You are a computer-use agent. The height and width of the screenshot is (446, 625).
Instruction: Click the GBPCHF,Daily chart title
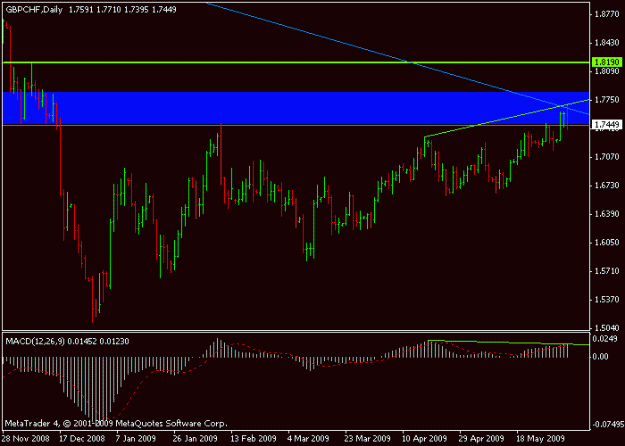tap(34, 10)
